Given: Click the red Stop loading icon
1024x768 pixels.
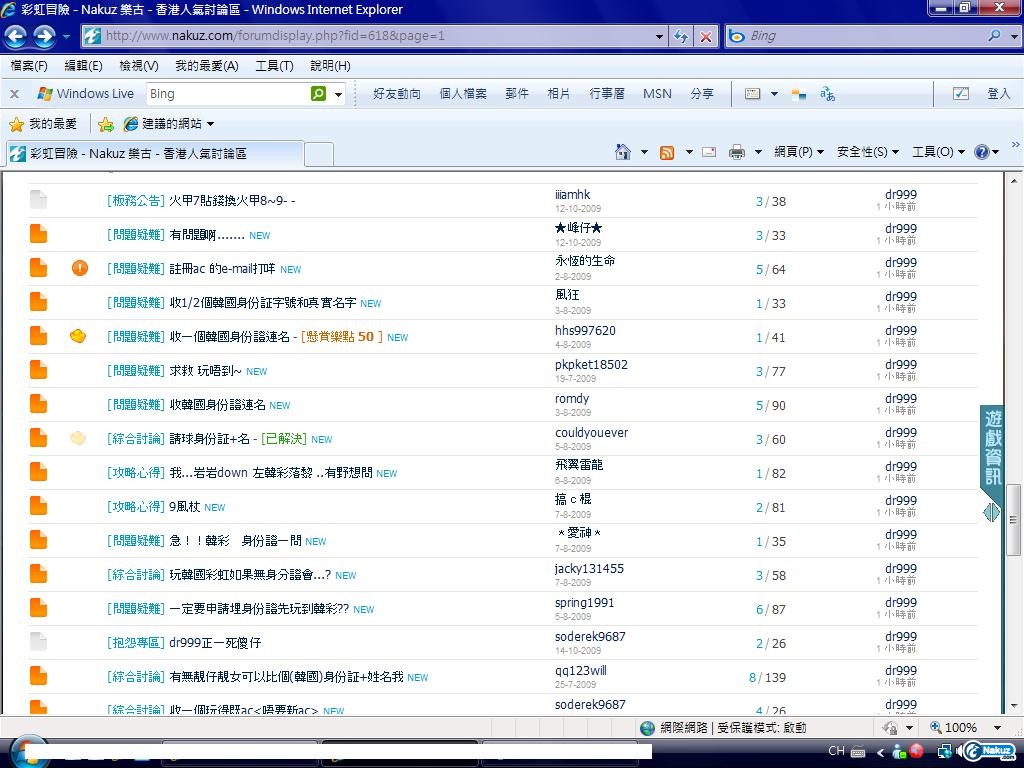Looking at the screenshot, I should coord(706,36).
